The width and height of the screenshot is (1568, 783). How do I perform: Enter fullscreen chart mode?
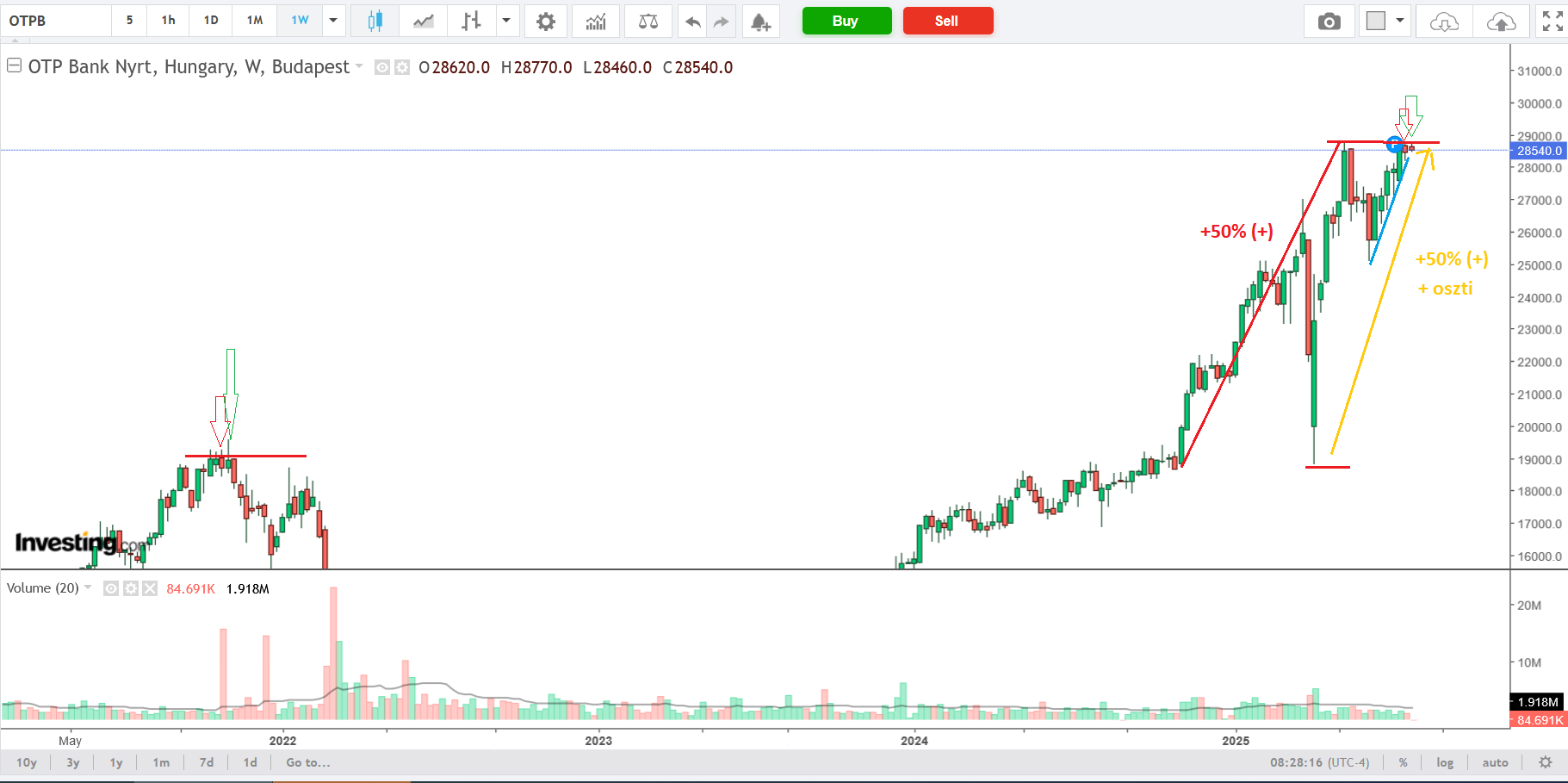point(1553,21)
